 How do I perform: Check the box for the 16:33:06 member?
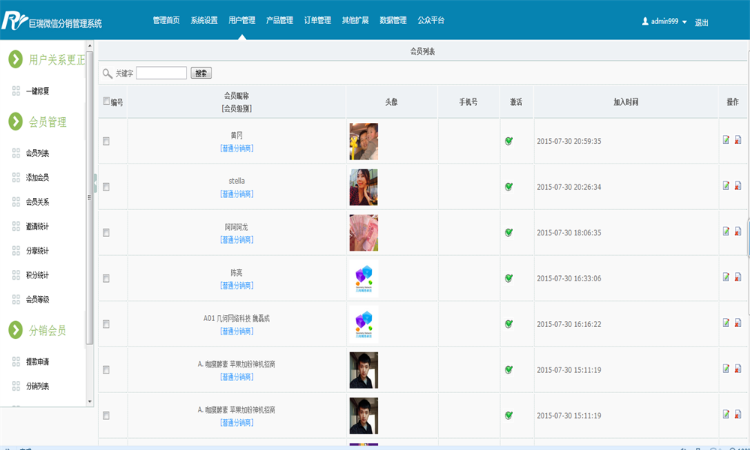[106, 278]
